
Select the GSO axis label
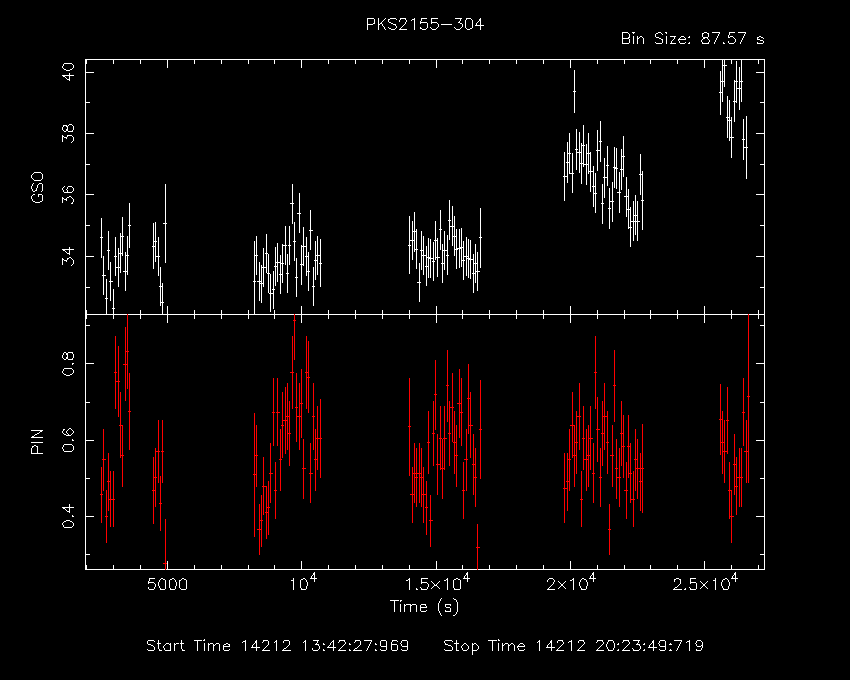click(x=37, y=188)
